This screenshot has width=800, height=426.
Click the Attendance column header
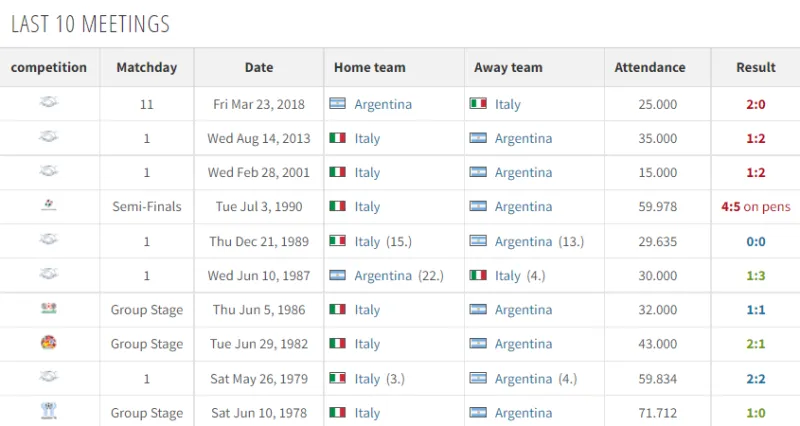[x=650, y=67]
